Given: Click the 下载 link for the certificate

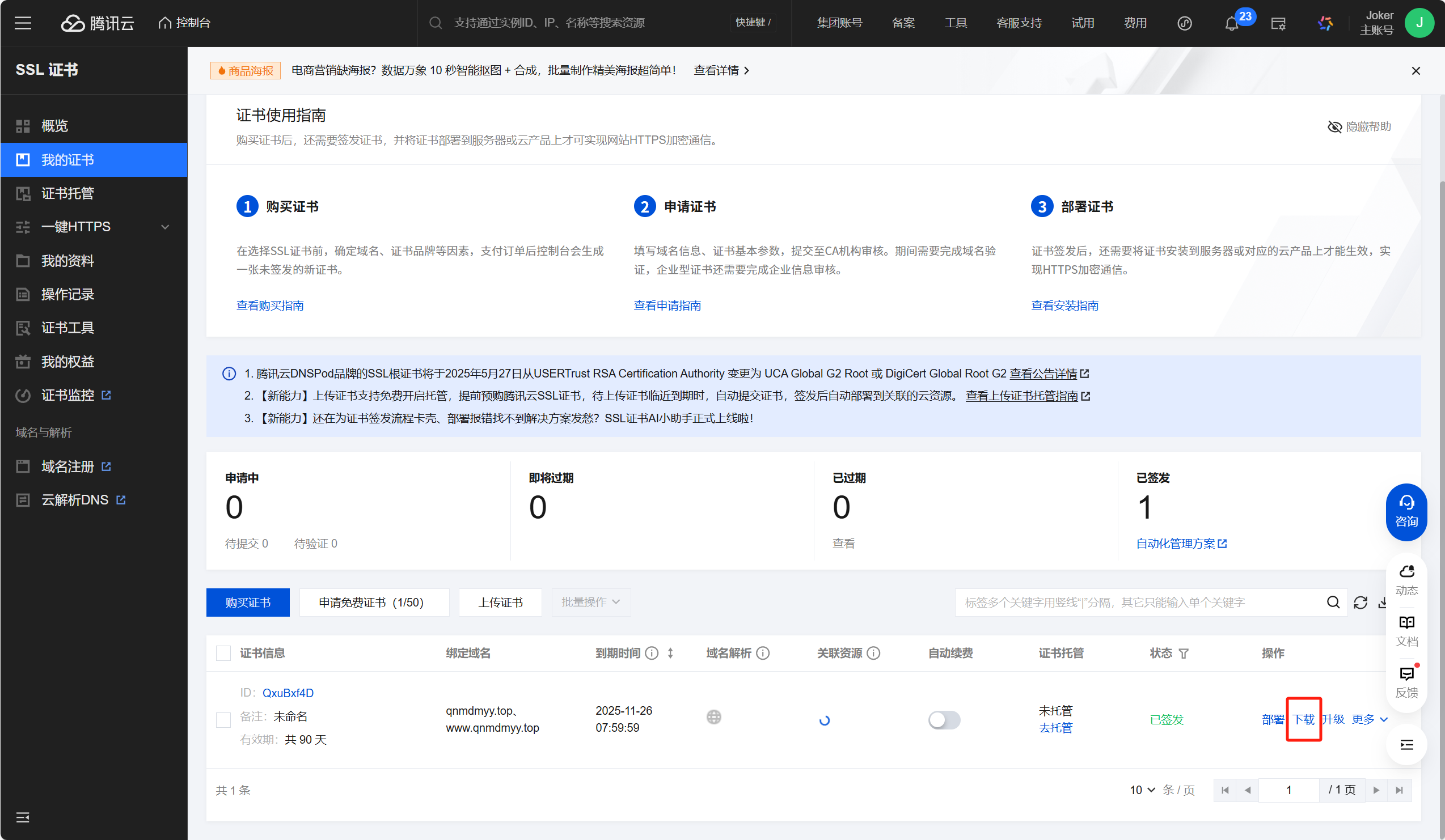Looking at the screenshot, I should [x=1303, y=719].
